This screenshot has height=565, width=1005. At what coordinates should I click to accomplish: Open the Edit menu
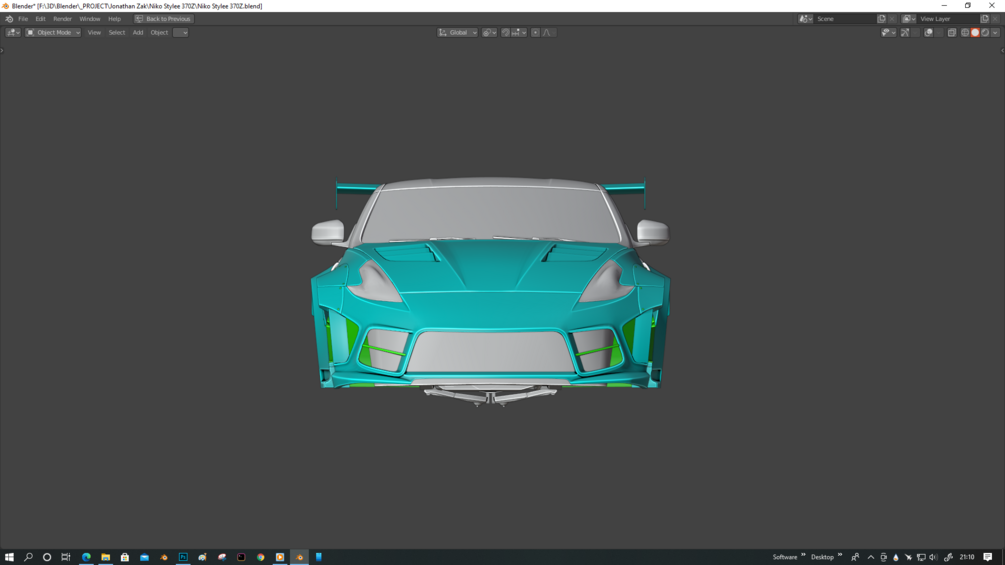coord(40,19)
